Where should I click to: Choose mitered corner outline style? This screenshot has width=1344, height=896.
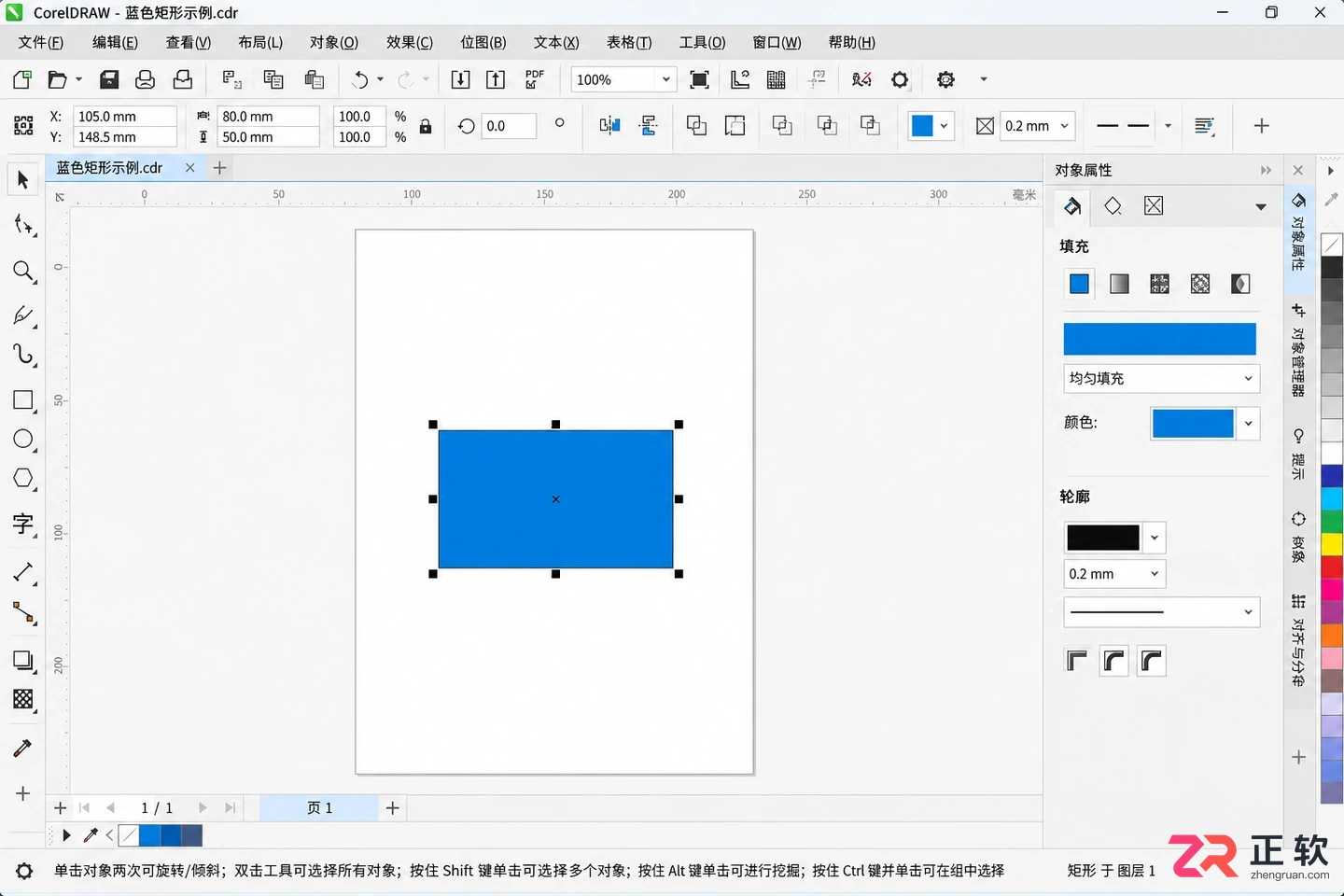1077,661
